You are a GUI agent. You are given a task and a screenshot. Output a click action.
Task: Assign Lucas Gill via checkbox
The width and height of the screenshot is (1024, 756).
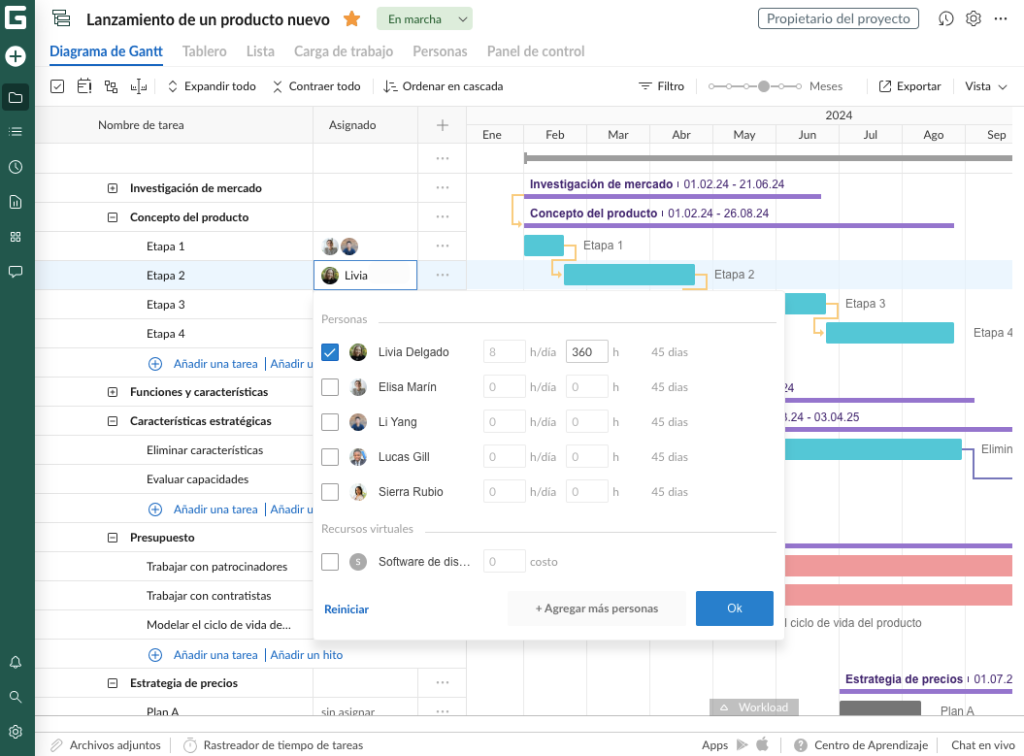(330, 457)
